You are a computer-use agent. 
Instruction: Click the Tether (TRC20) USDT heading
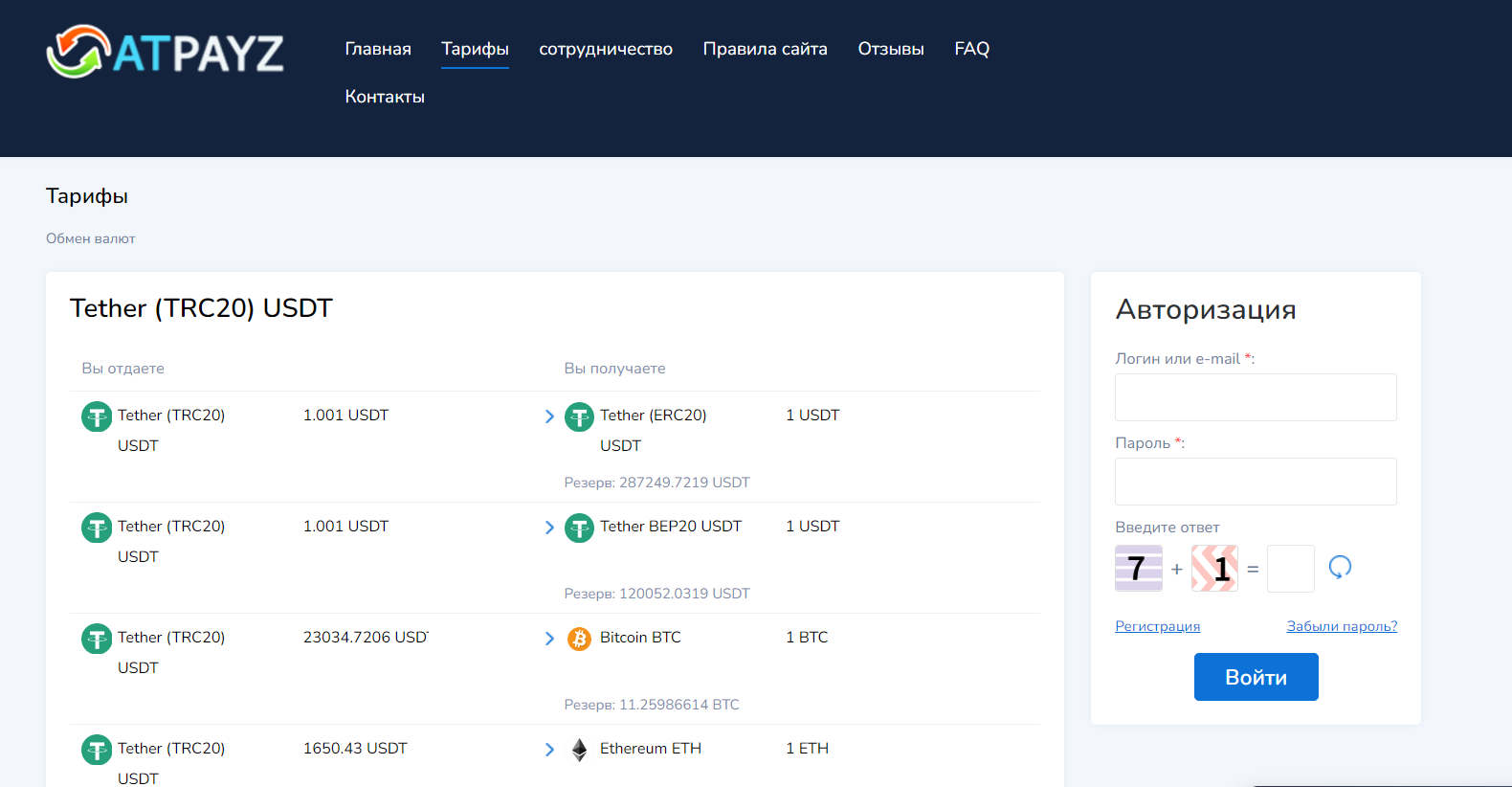[201, 308]
